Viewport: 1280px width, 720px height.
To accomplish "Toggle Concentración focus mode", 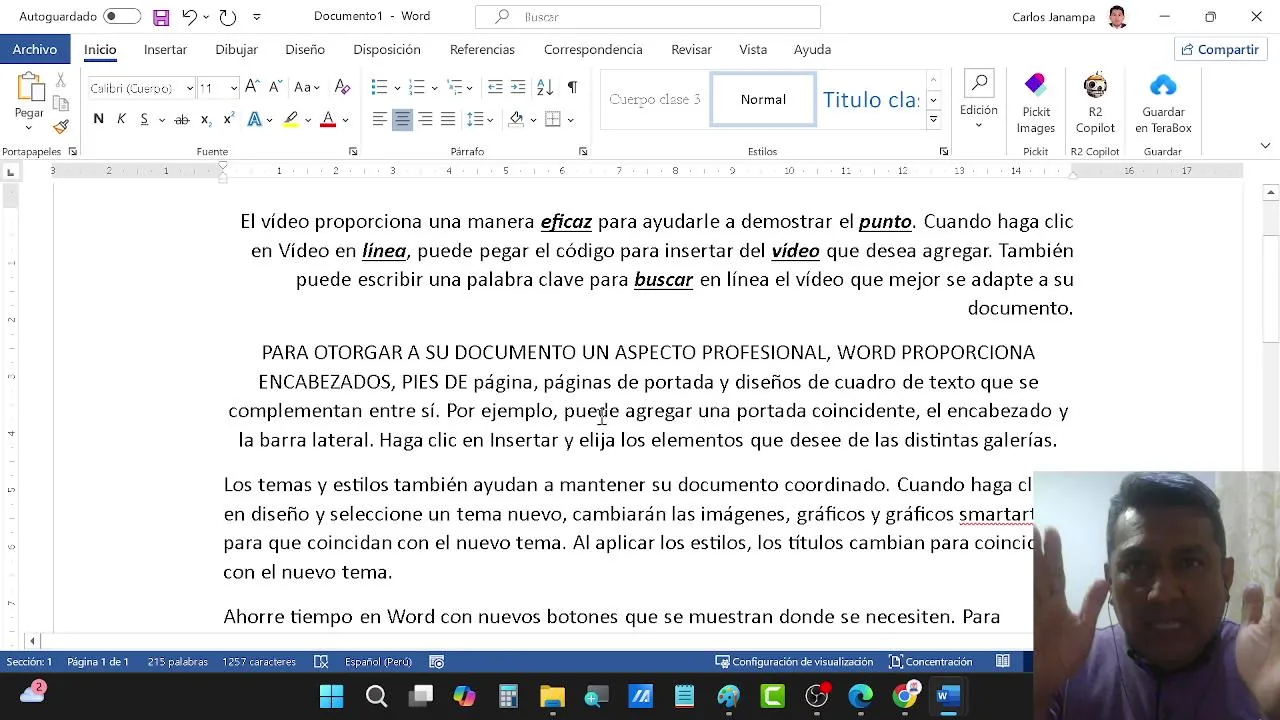I will coord(930,662).
